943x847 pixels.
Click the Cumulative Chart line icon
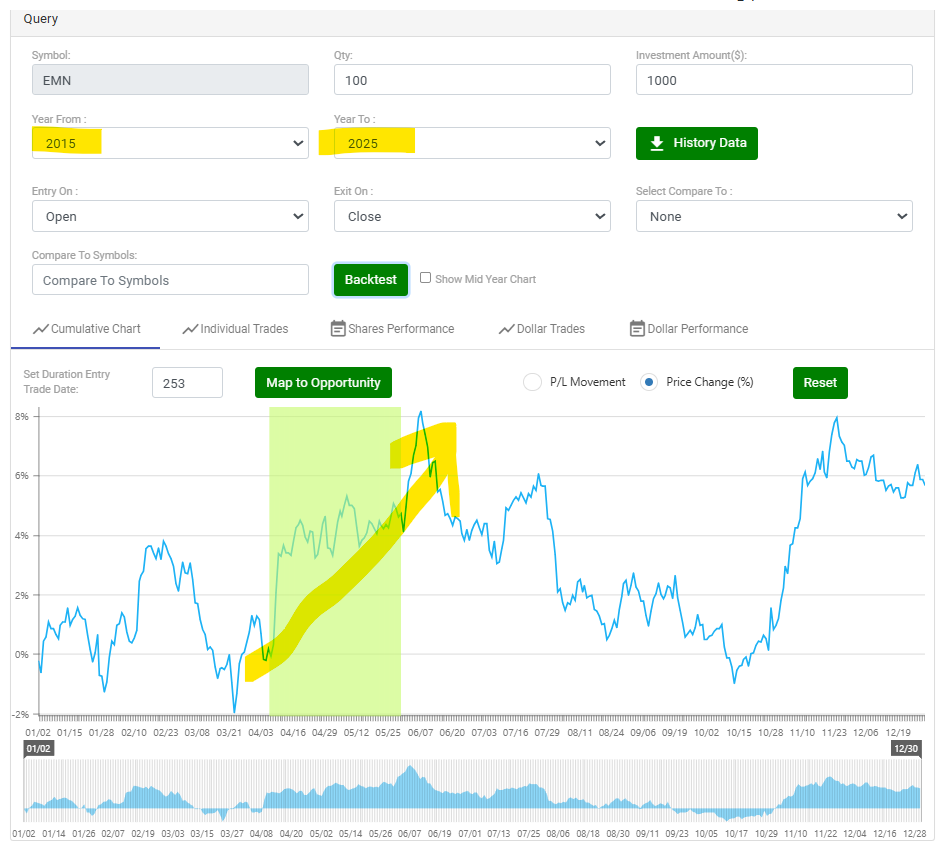pos(40,329)
